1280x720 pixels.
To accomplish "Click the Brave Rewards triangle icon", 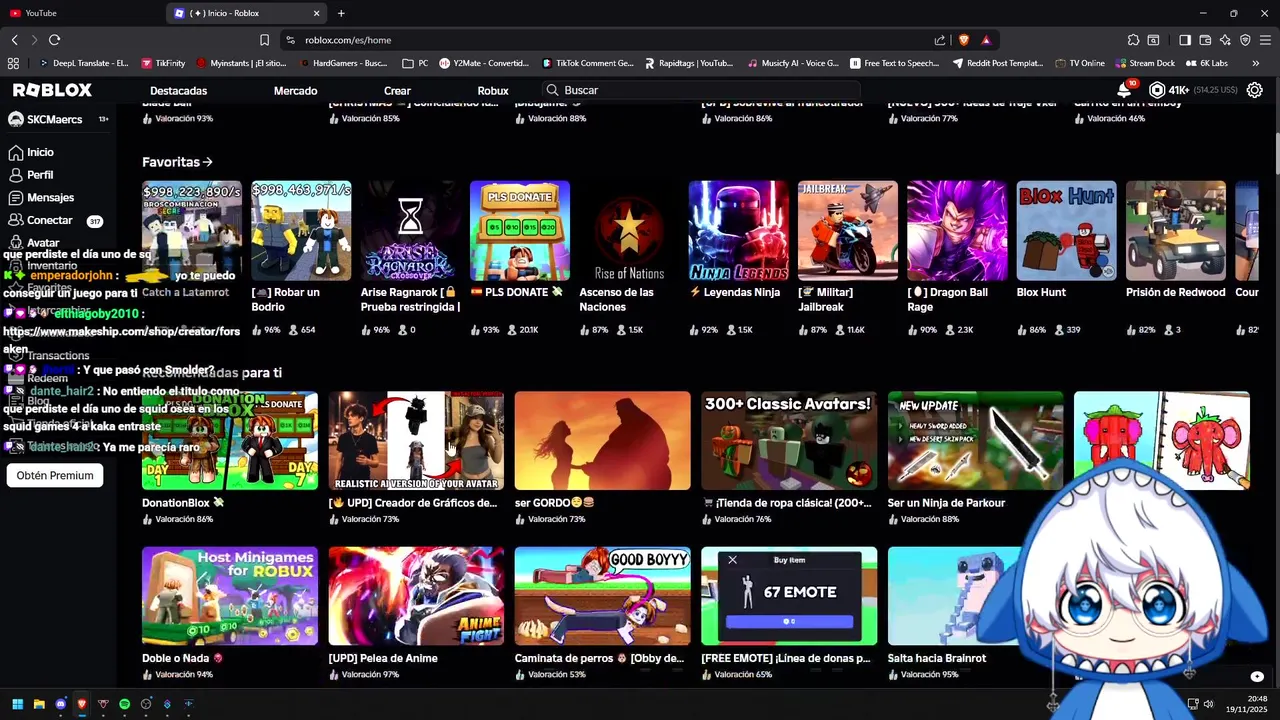I will [986, 40].
